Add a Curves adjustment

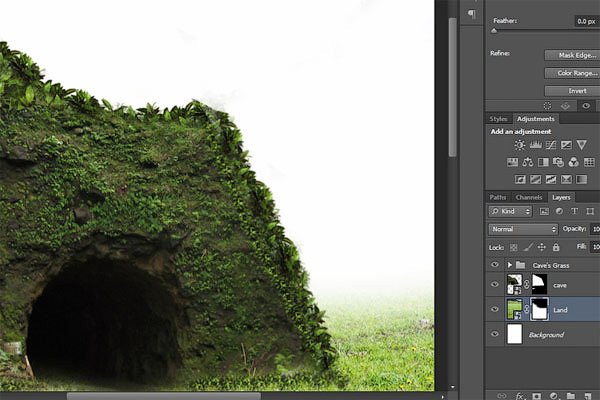[x=551, y=145]
